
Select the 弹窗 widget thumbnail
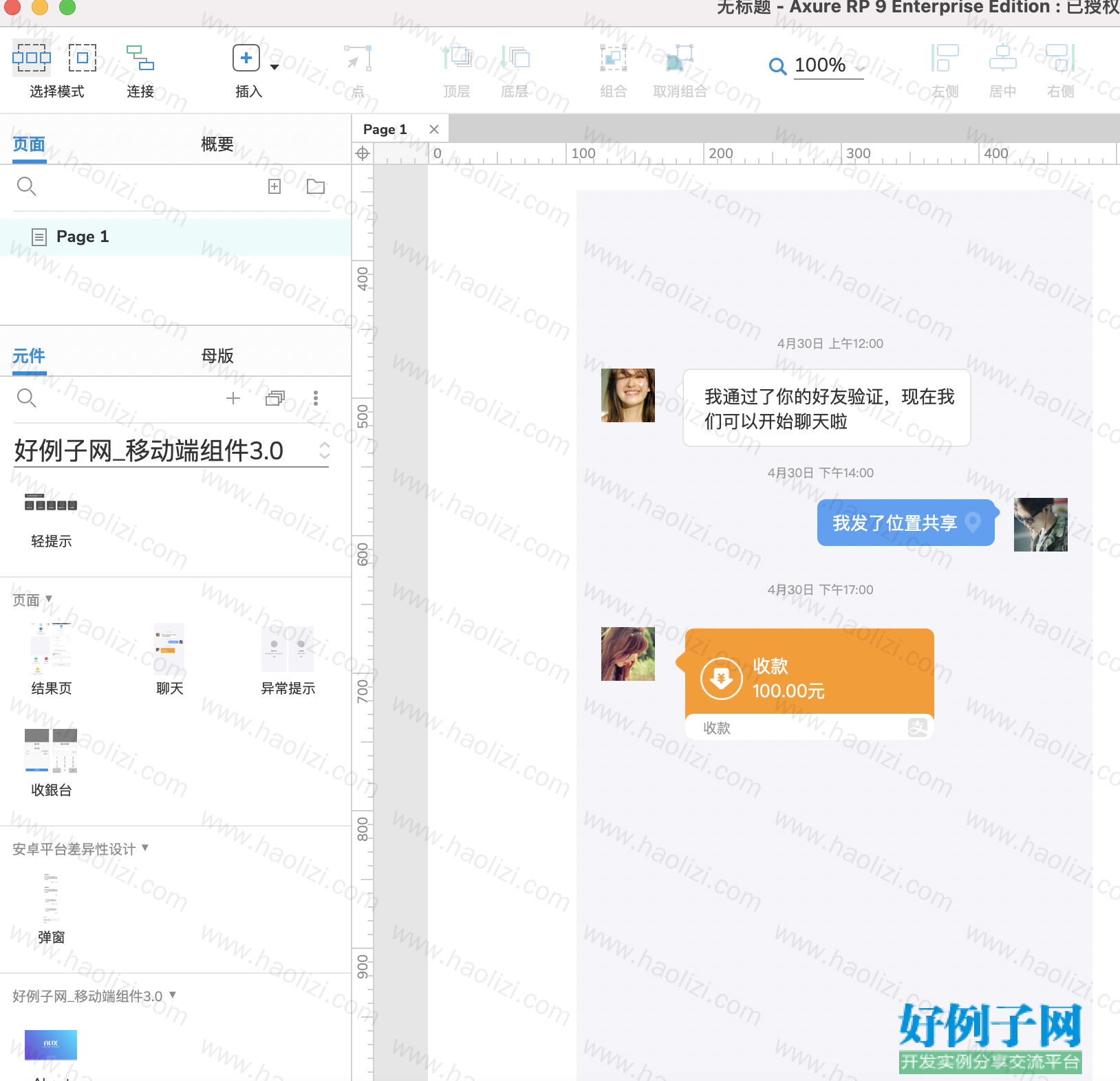[51, 898]
